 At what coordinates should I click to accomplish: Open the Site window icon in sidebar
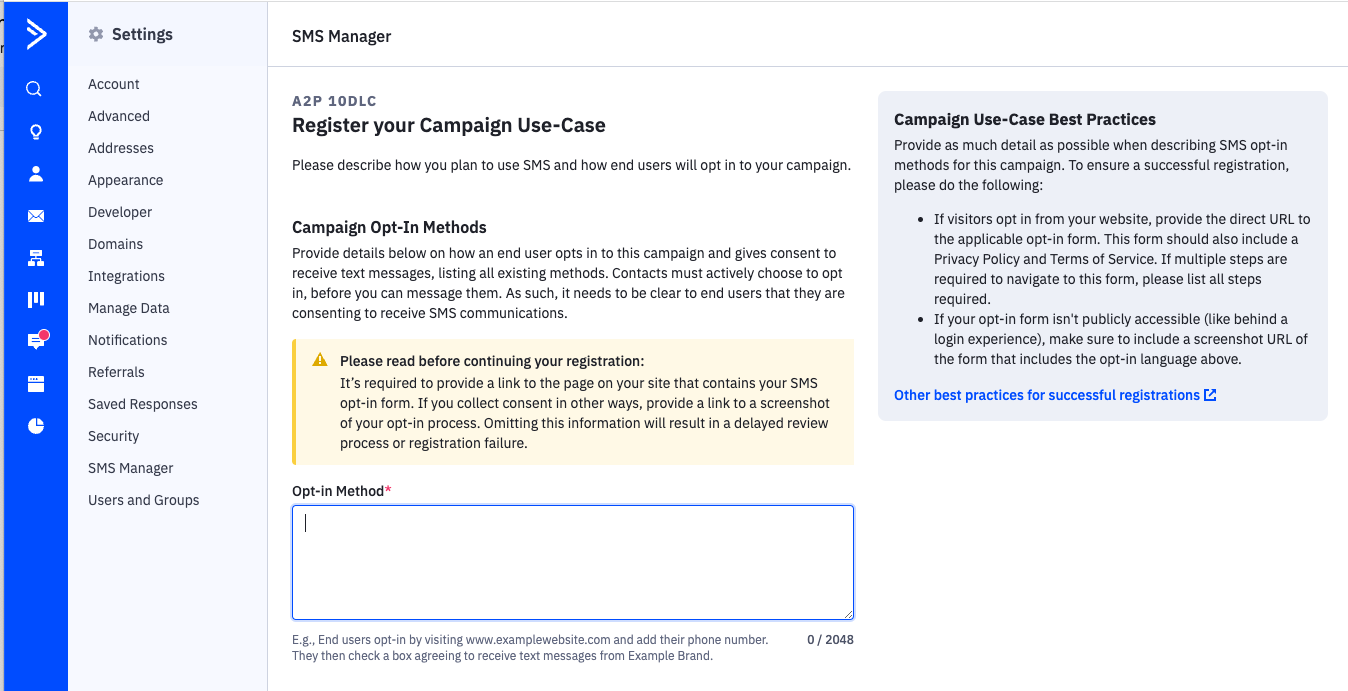[36, 383]
